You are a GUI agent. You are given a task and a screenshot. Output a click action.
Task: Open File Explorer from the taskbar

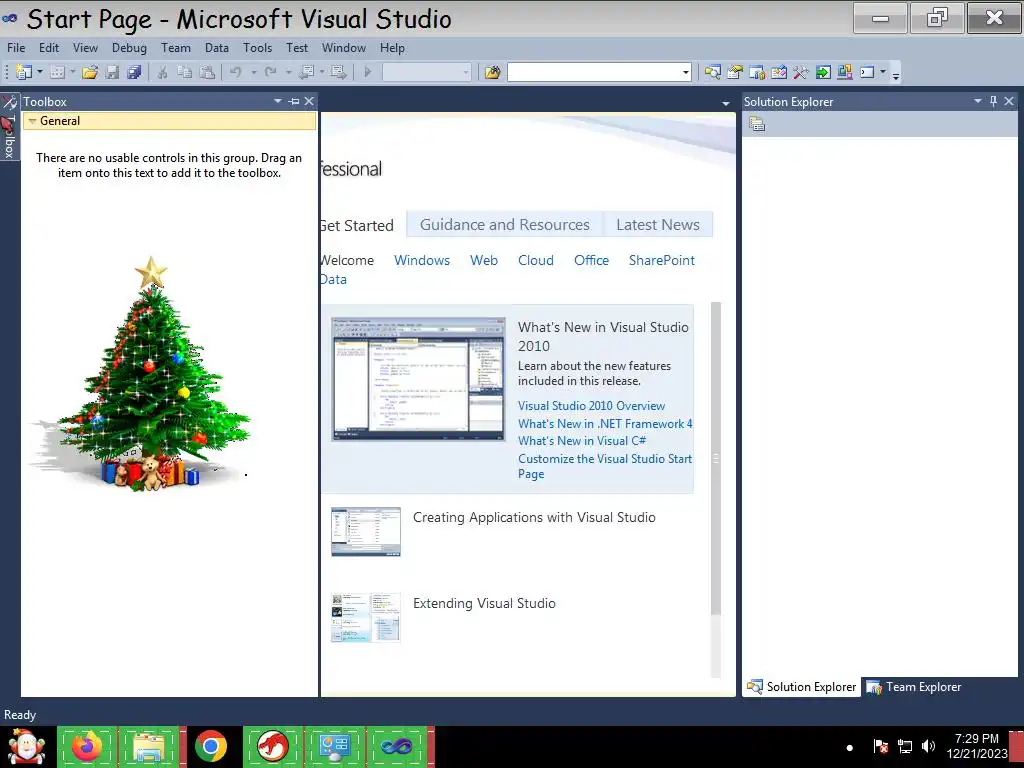tap(148, 746)
